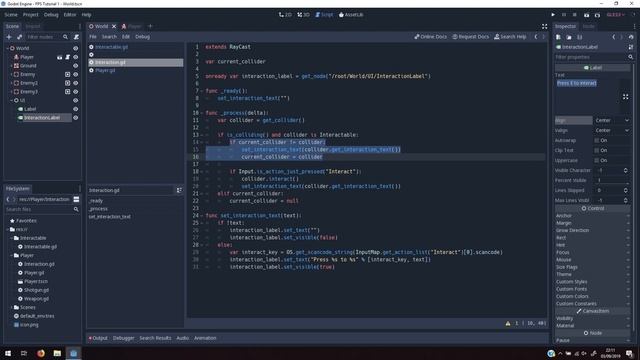Toggle FileSystem split view mode icon
640x360 pixels.
[x=76, y=199]
